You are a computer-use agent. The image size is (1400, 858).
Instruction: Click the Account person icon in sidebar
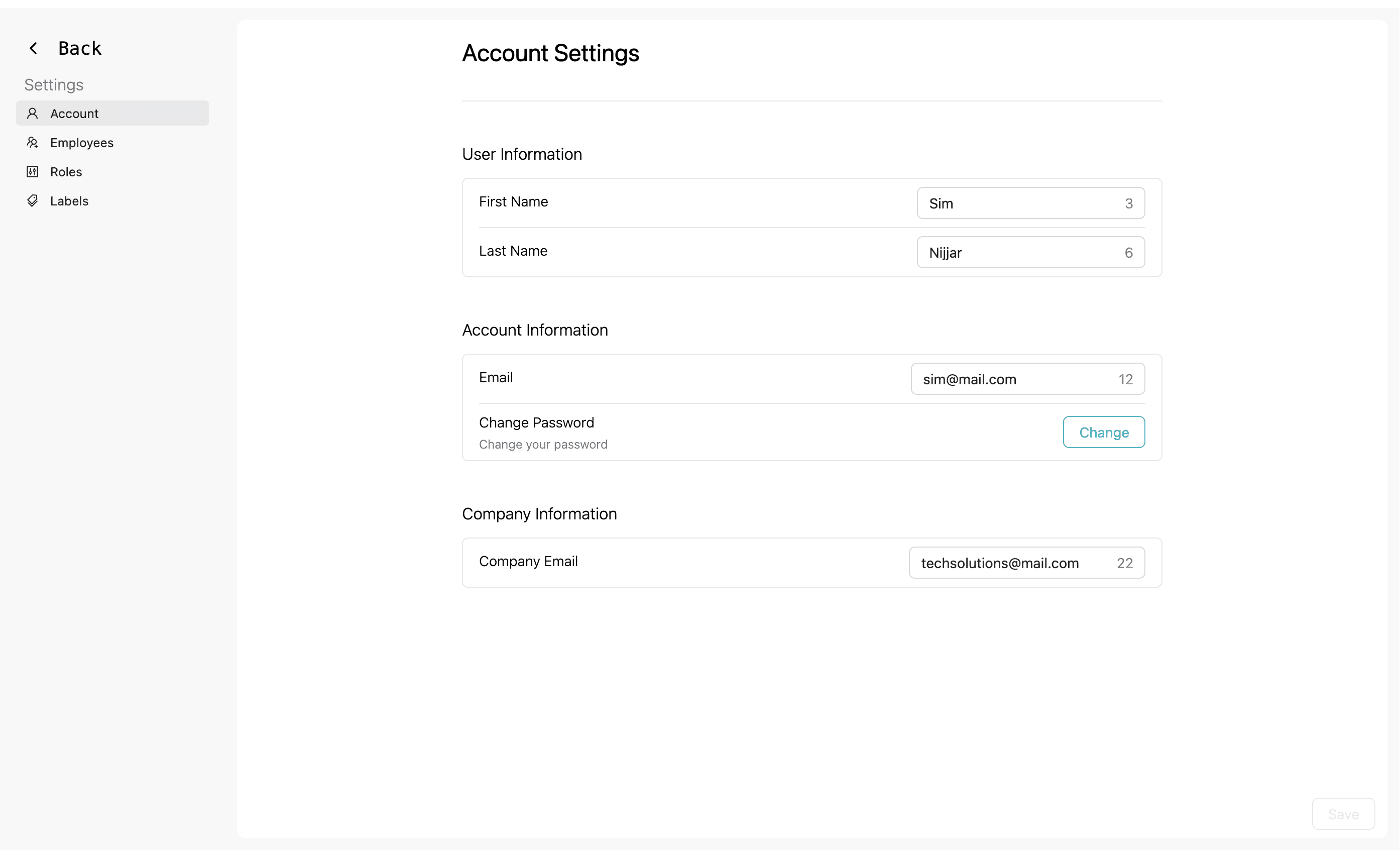pyautogui.click(x=32, y=114)
